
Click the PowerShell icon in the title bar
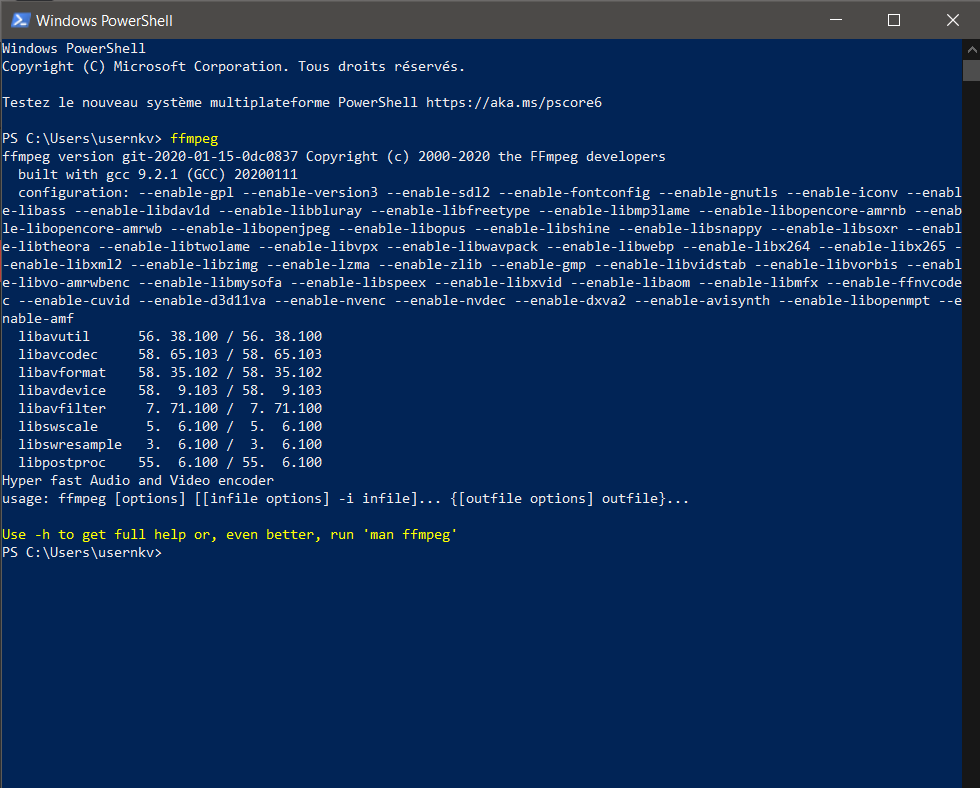point(21,21)
